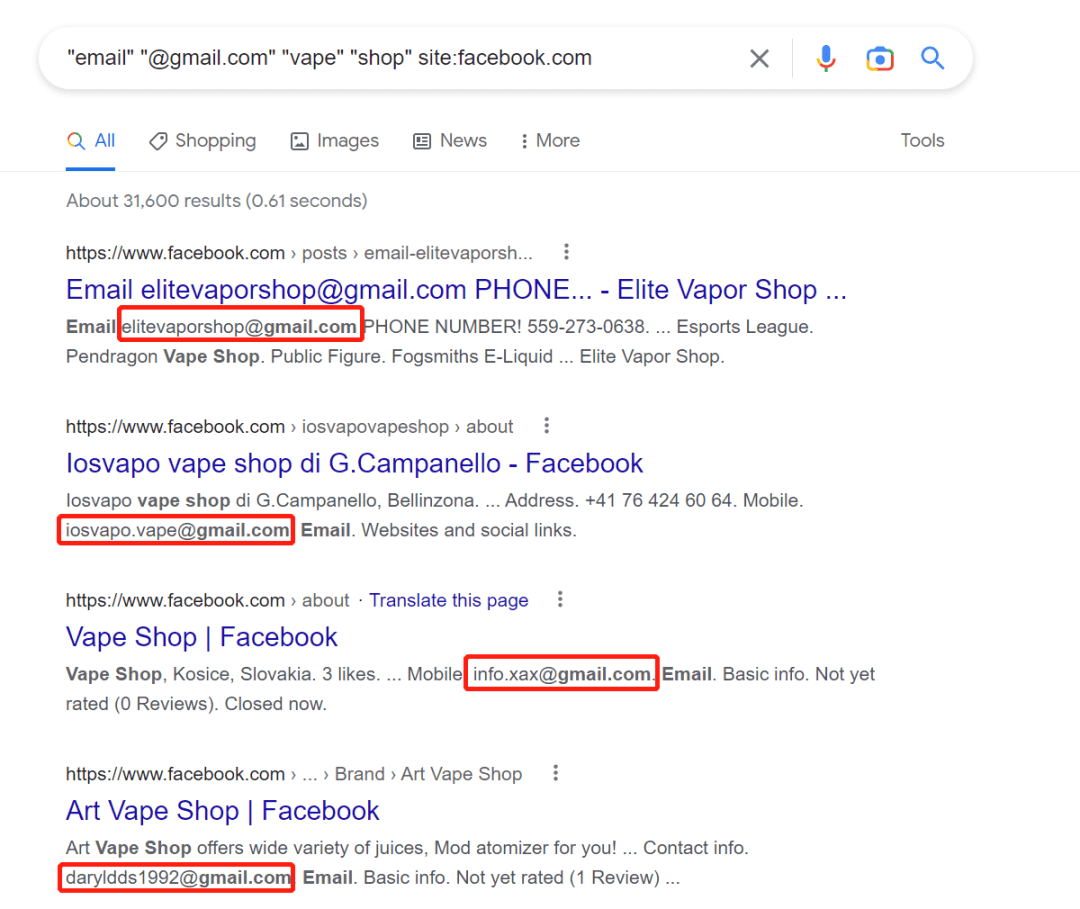Image resolution: width=1080 pixels, height=909 pixels.
Task: Expand the More search filters menu
Action: [x=549, y=141]
